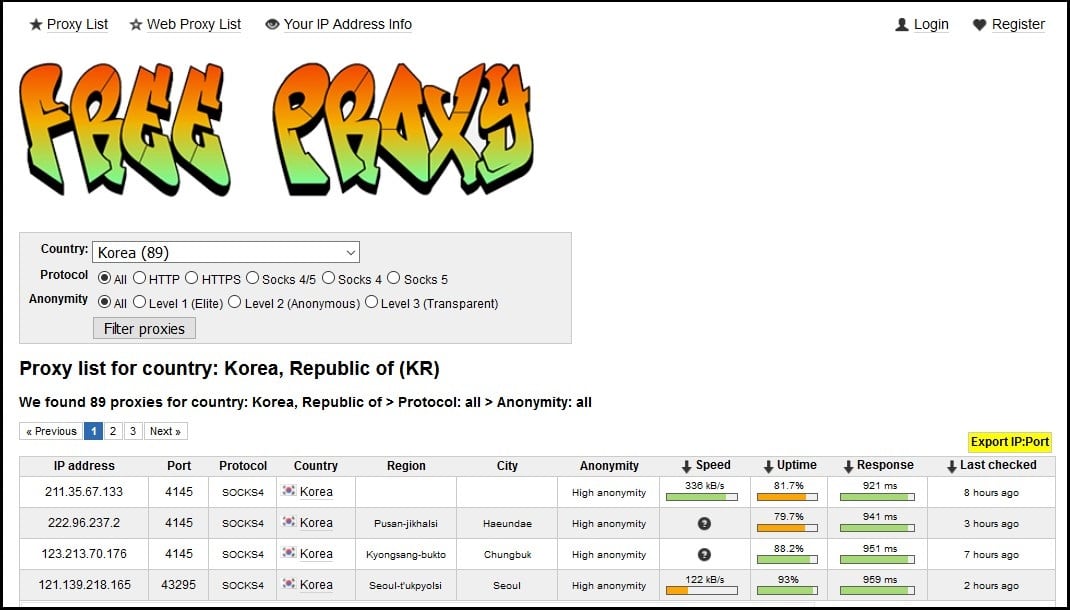
Task: Click the Protocol column header
Action: tap(243, 466)
